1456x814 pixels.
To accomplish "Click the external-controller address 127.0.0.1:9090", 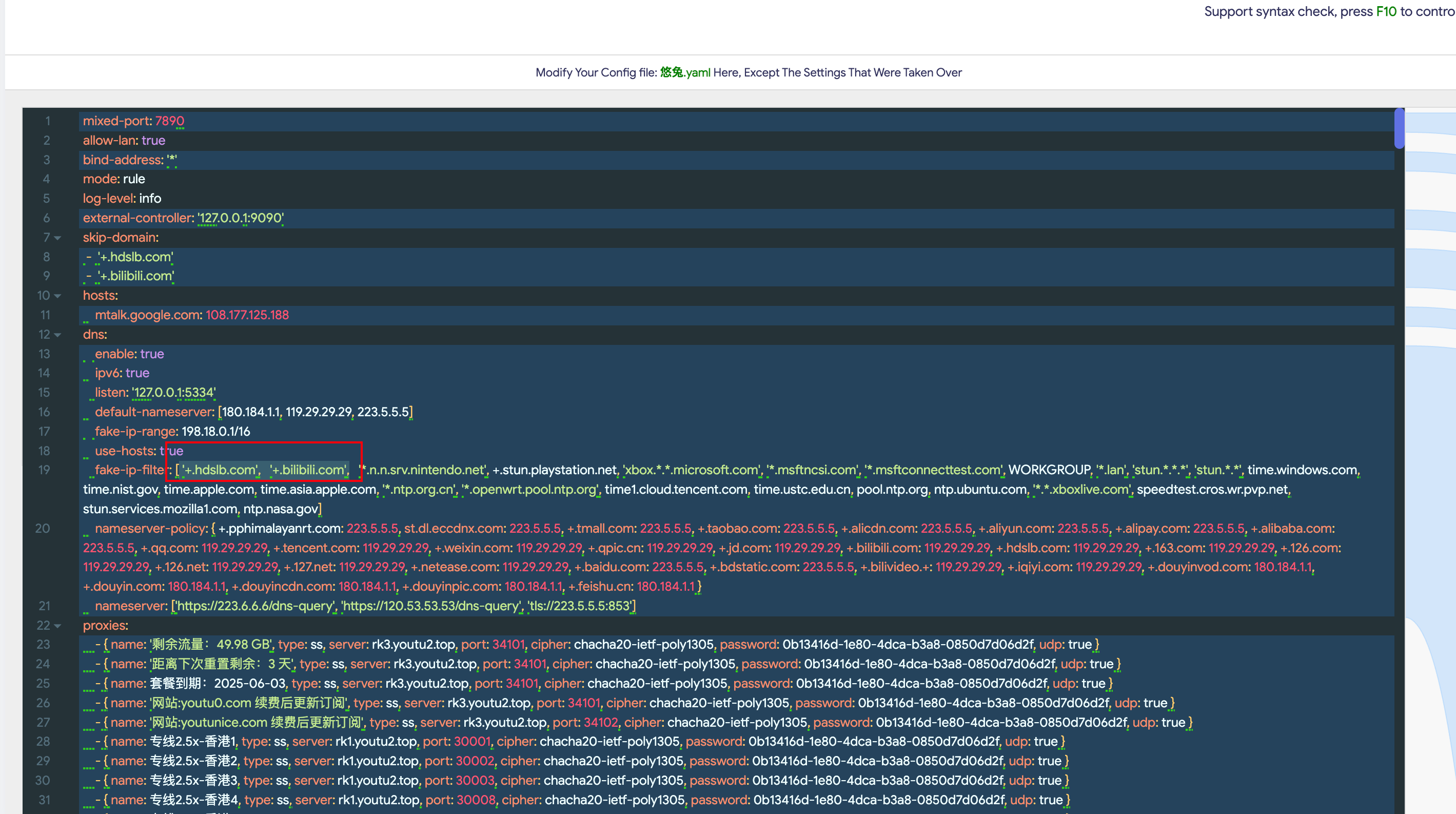I will tap(240, 218).
